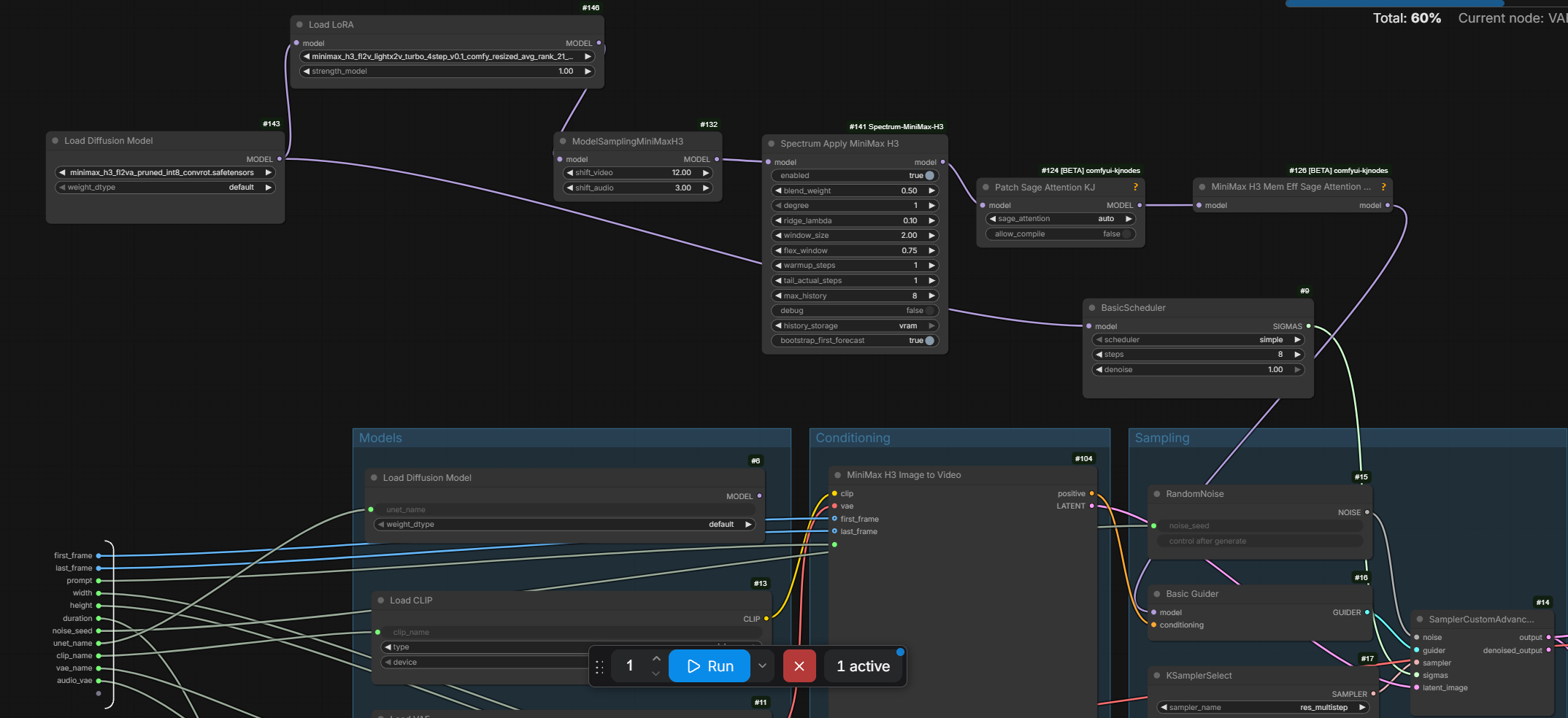1568x718 pixels.
Task: Increment the batch count up arrow
Action: click(656, 659)
